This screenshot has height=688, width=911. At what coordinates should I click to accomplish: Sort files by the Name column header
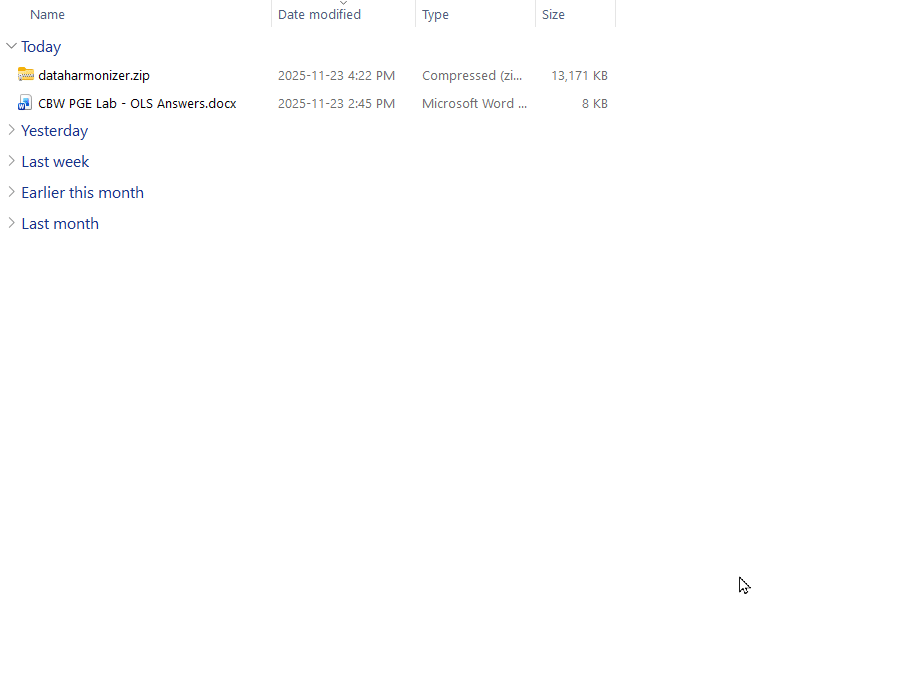click(48, 15)
